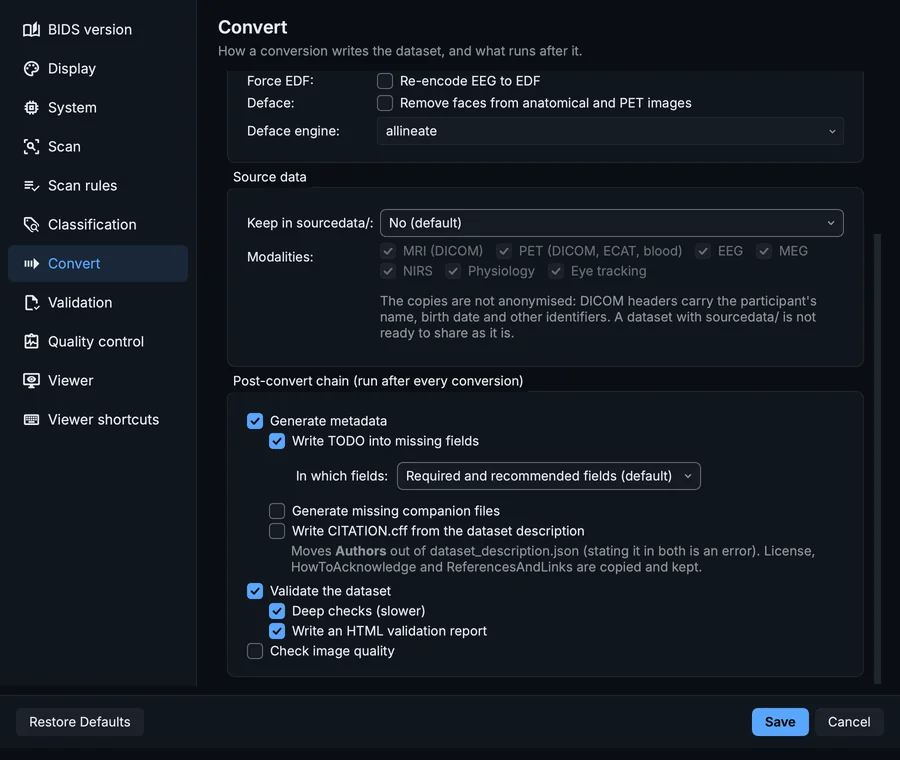Click the Source data group title

[x=270, y=177]
